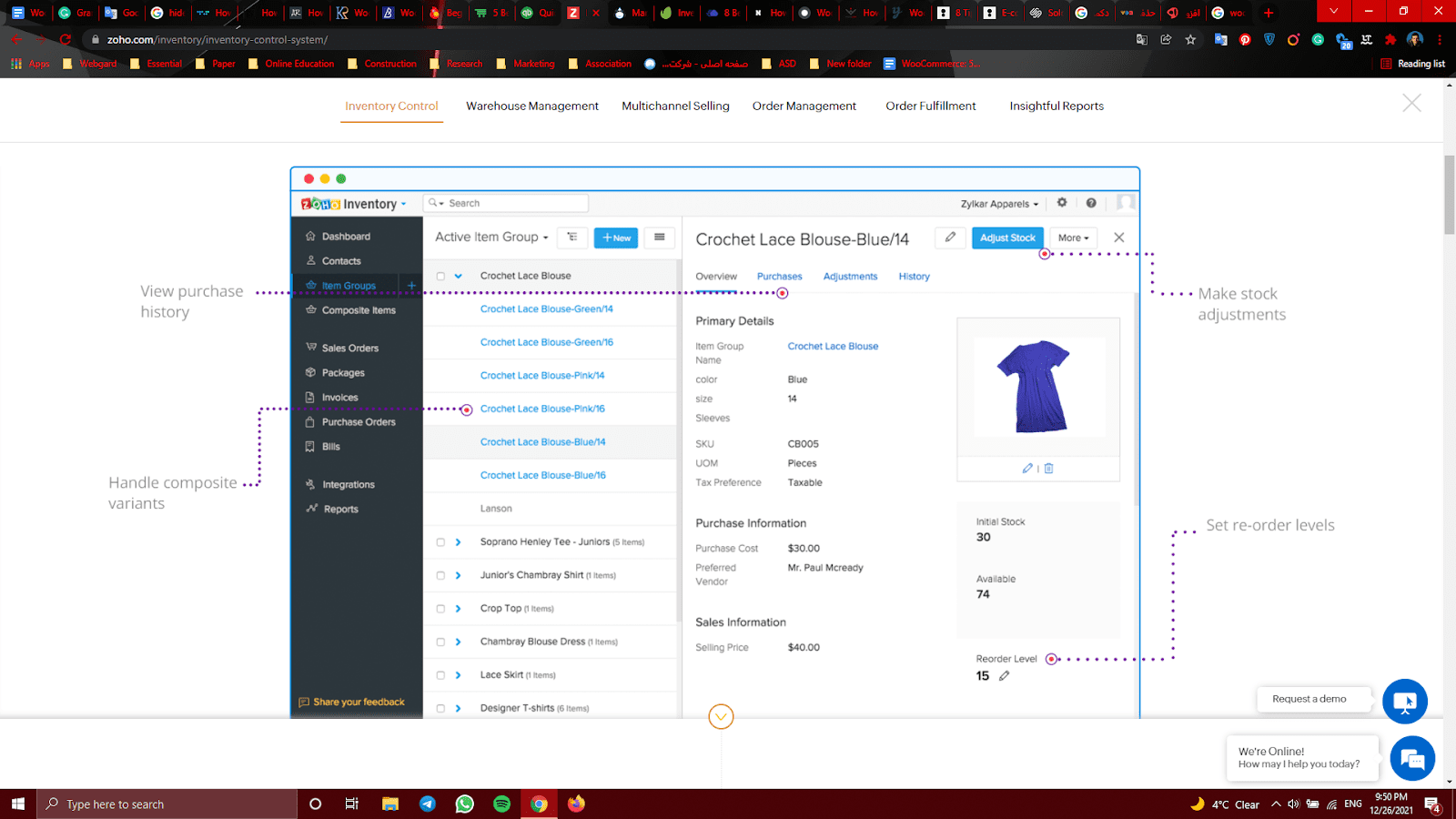Expand the Chambray Blouse Dress group chevron
The width and height of the screenshot is (1456, 819).
458,642
